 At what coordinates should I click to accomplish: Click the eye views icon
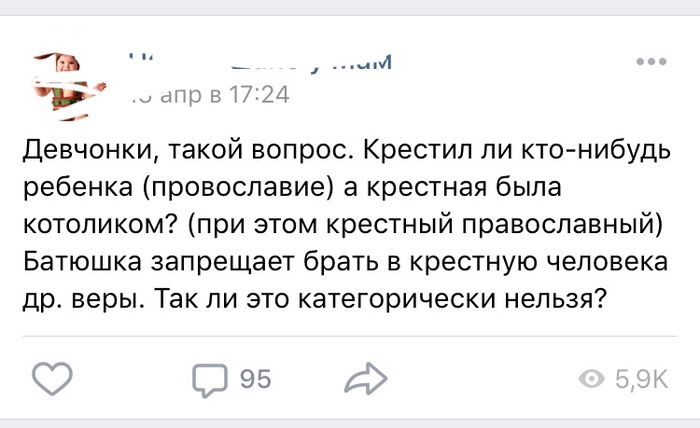(593, 379)
